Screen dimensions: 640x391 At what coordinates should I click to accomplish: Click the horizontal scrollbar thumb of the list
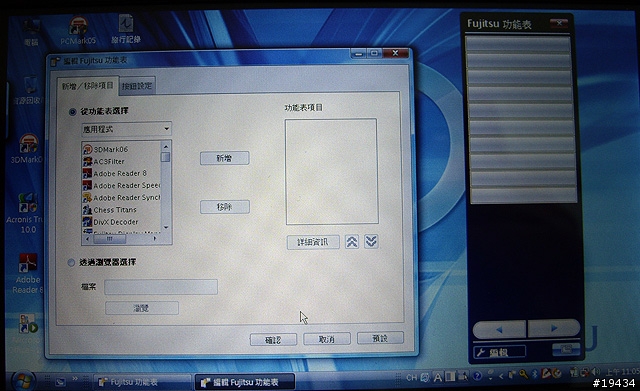[x=109, y=239]
